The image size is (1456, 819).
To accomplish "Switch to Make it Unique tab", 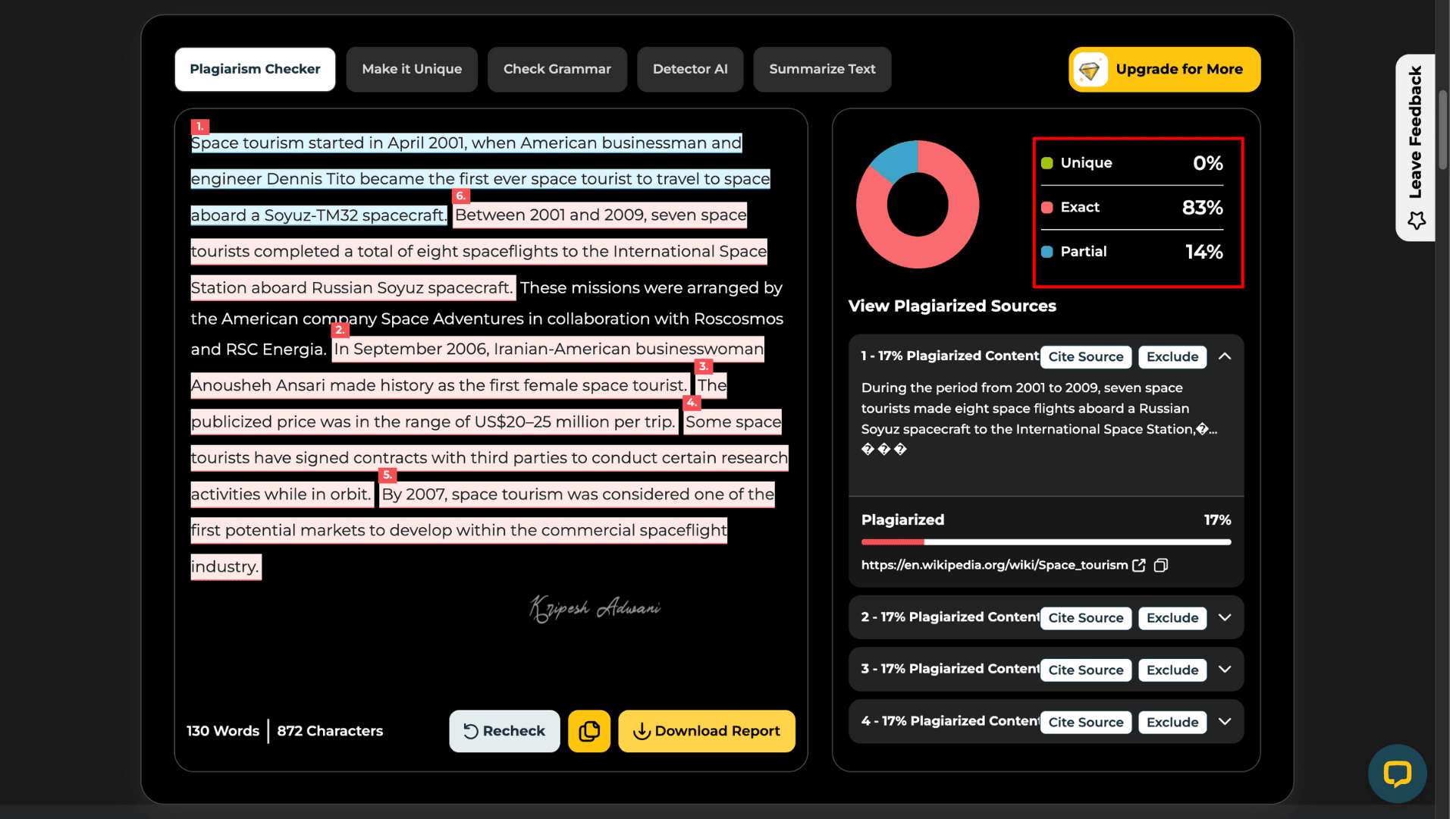I will [x=412, y=69].
